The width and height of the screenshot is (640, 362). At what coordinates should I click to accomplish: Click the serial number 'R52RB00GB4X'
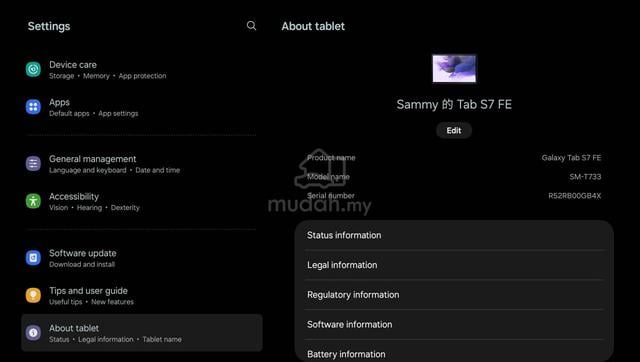pyautogui.click(x=575, y=196)
